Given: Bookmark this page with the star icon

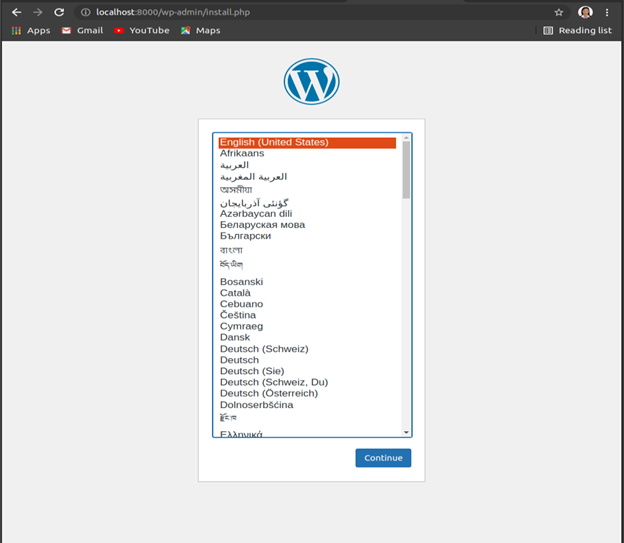Looking at the screenshot, I should click(559, 12).
